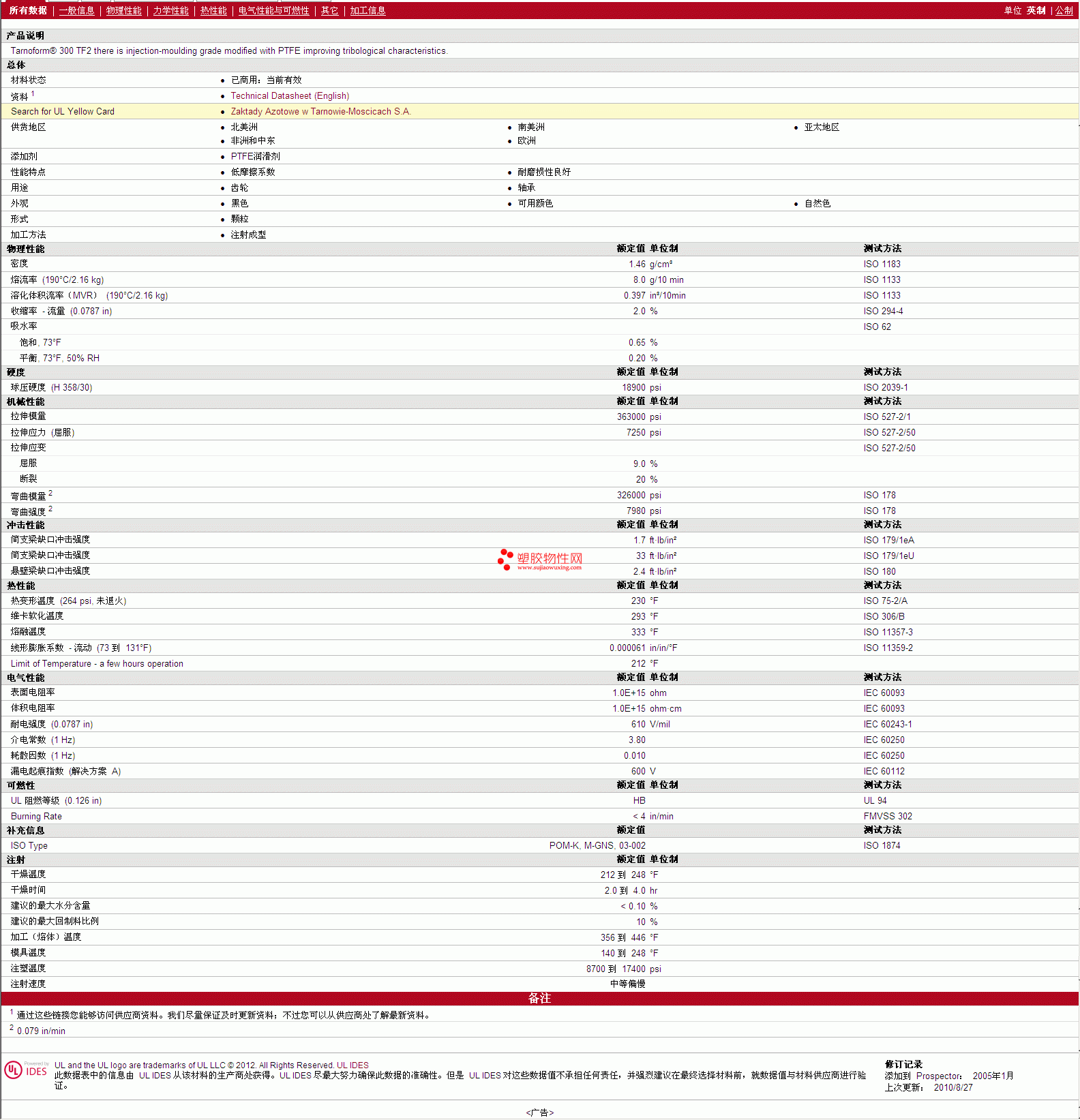Open the 加工信息 tab
This screenshot has width=1080, height=1120.
[368, 10]
